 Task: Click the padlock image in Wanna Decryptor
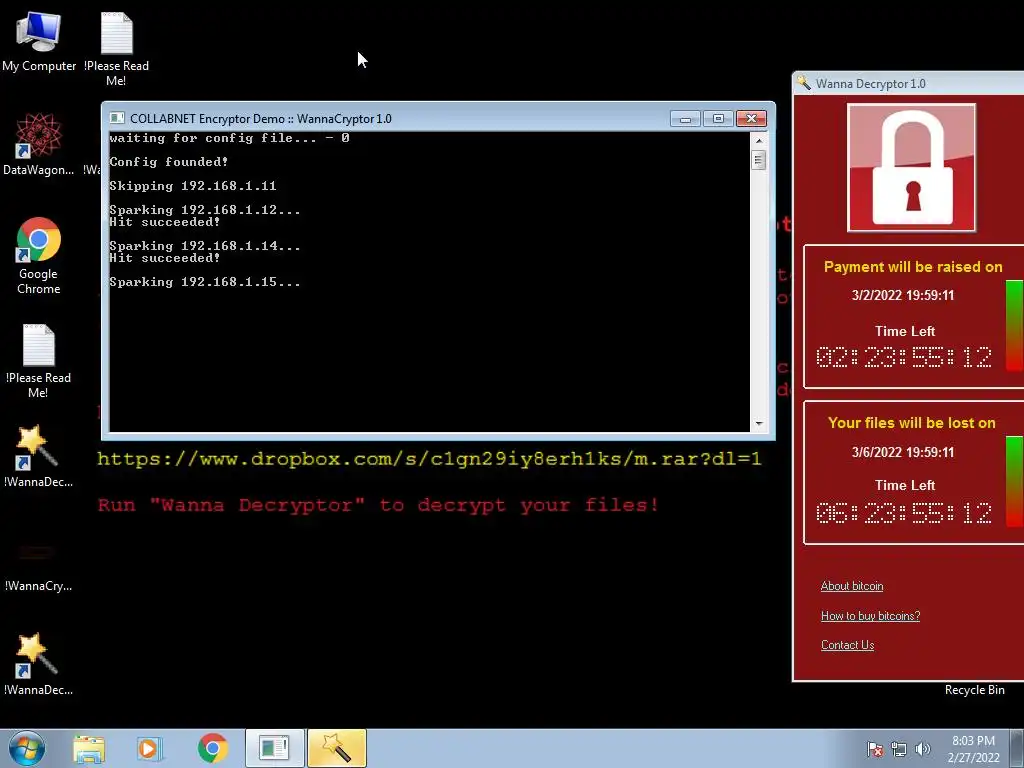(912, 168)
